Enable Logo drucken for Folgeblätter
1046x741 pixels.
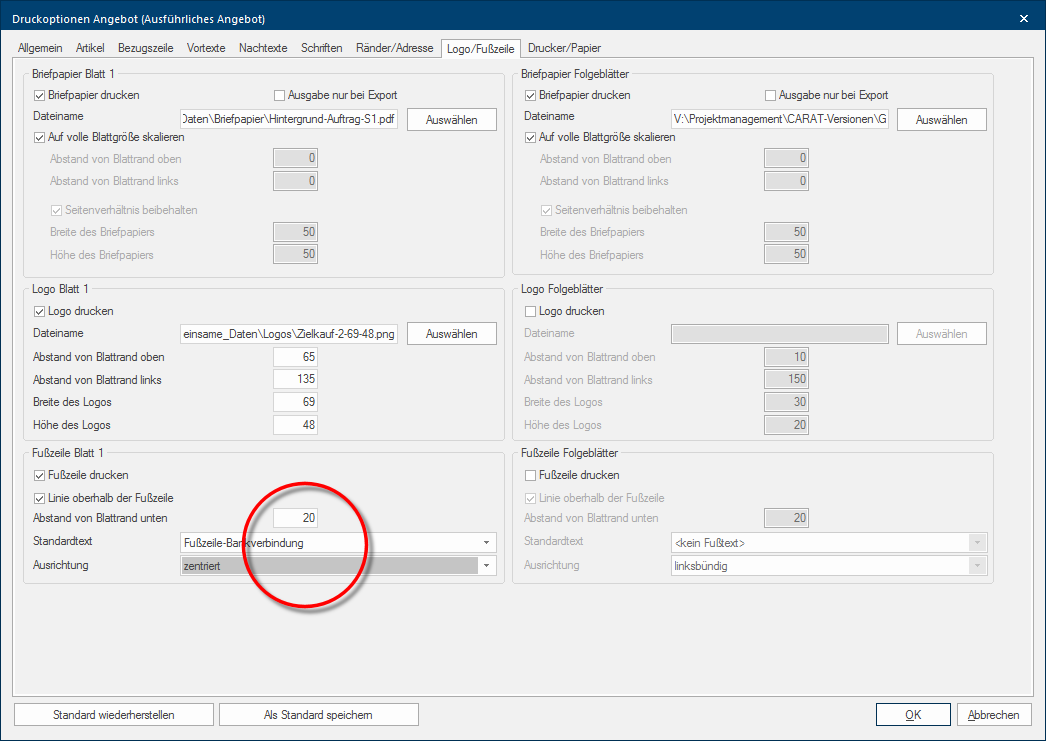point(531,311)
